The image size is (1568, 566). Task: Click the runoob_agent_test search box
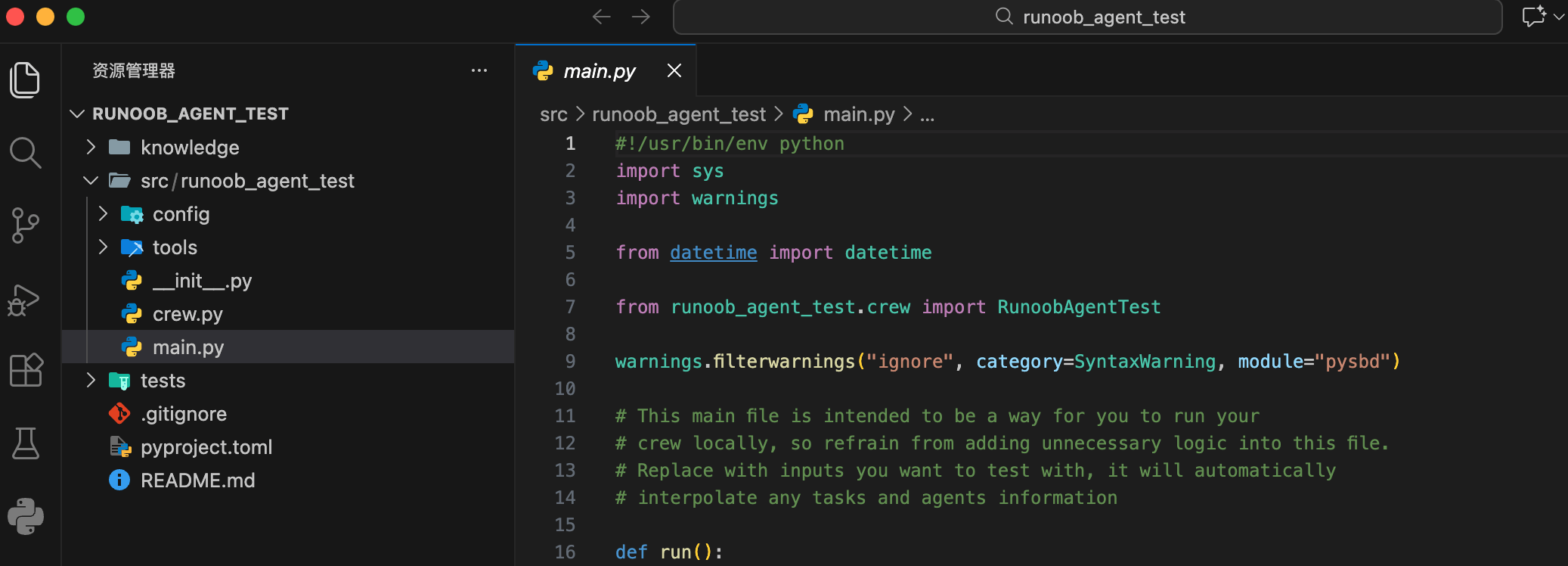[x=1087, y=17]
